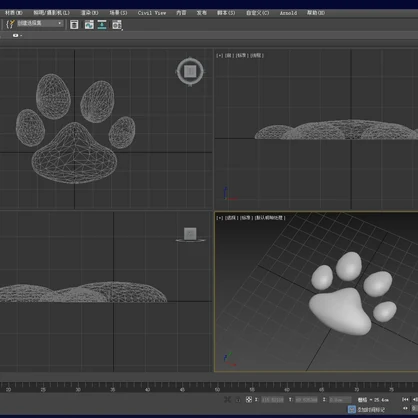Open the eye icon display dropdown
This screenshot has width=418, height=418.
pos(17,35)
